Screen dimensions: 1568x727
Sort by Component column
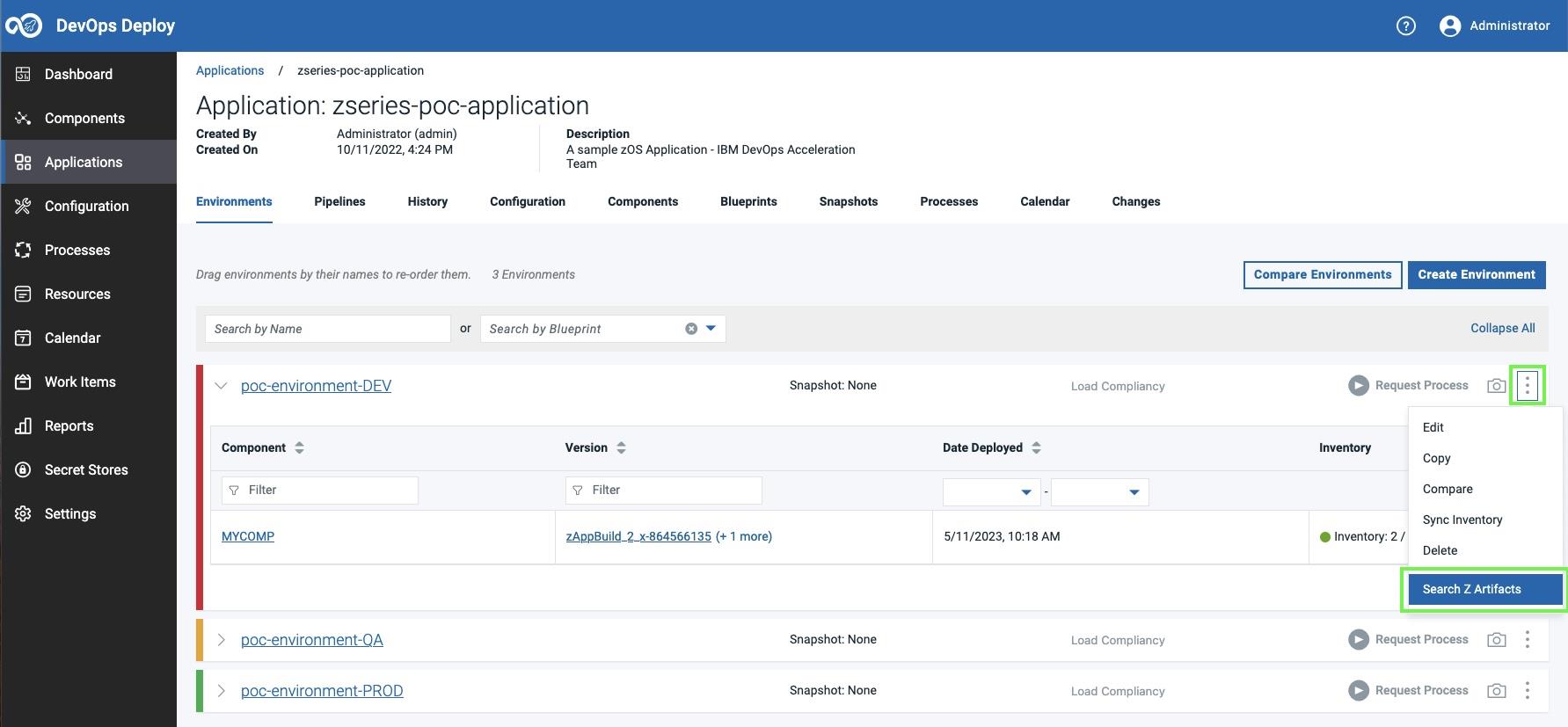(299, 448)
